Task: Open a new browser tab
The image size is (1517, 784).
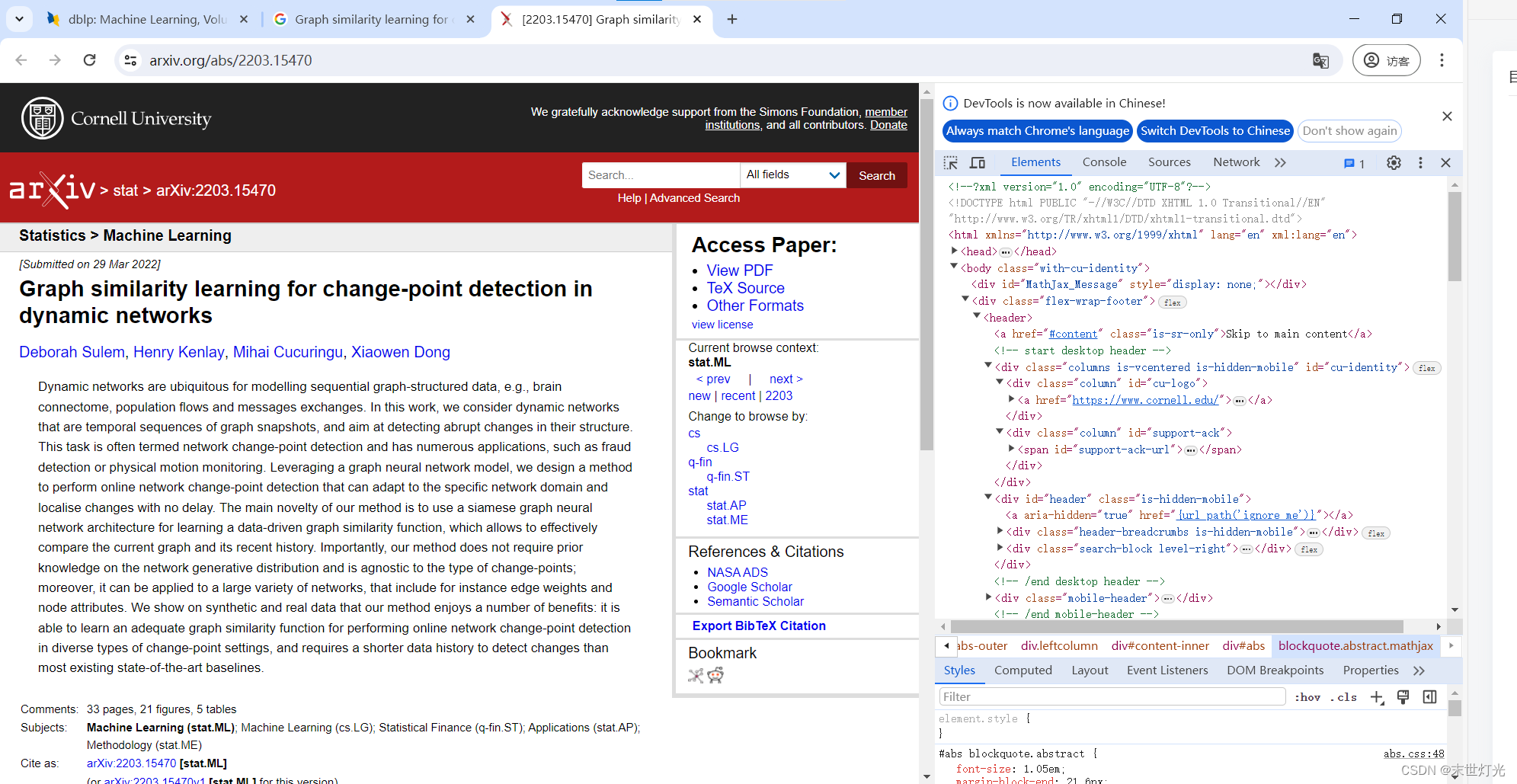Action: click(731, 19)
